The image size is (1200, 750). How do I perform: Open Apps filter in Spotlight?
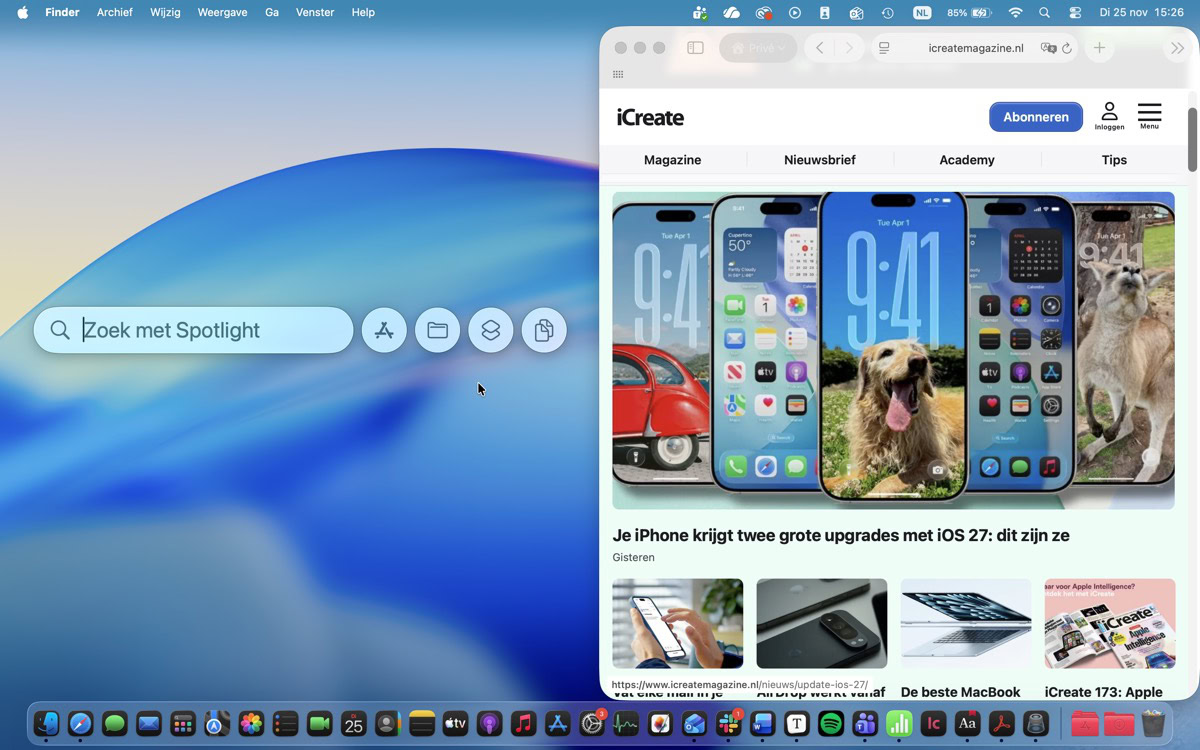384,330
